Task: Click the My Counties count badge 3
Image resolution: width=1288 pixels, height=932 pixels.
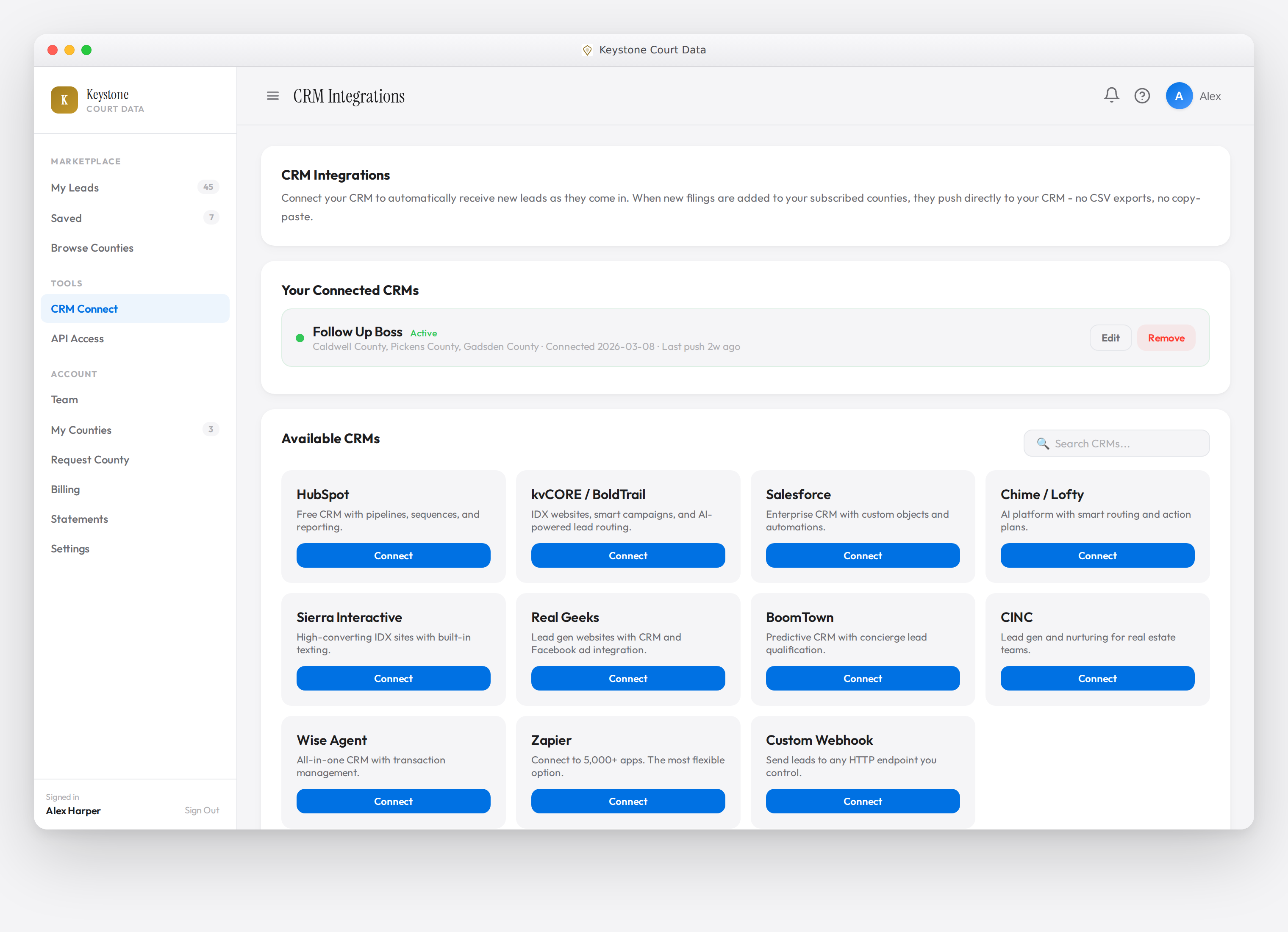Action: (211, 430)
